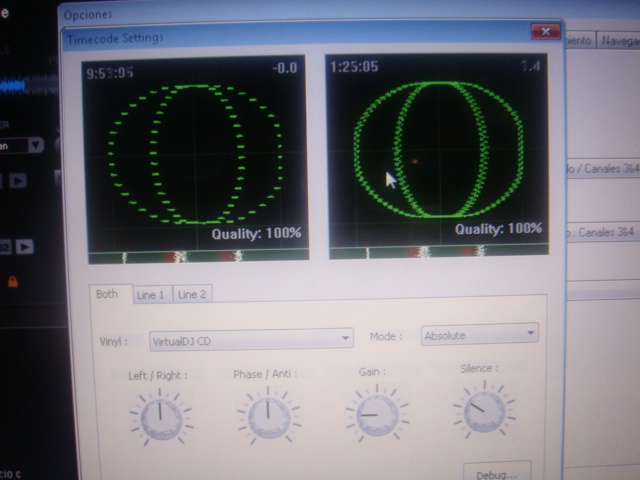640x480 pixels.
Task: Switch to the Line 1 tab
Action: tap(152, 294)
